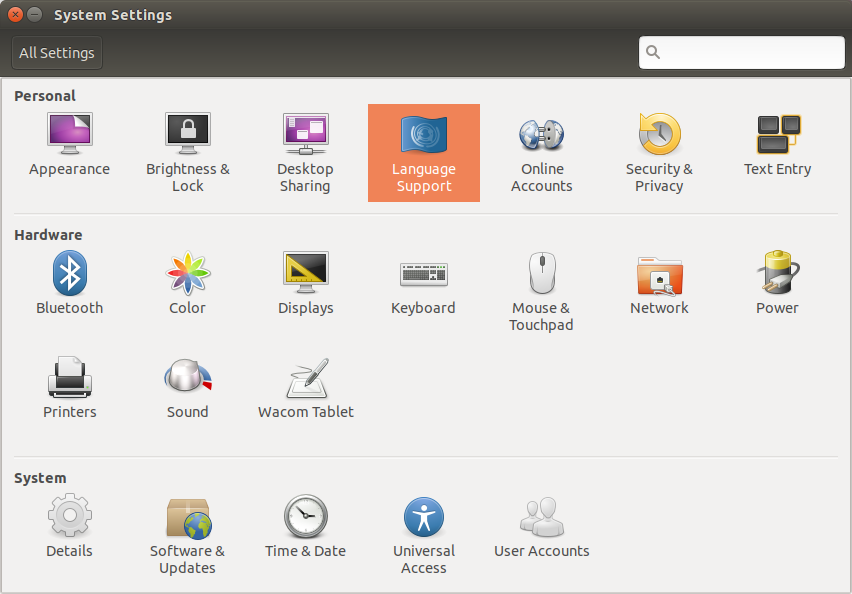This screenshot has width=852, height=594.
Task: Open Security & Privacy settings
Action: click(659, 153)
